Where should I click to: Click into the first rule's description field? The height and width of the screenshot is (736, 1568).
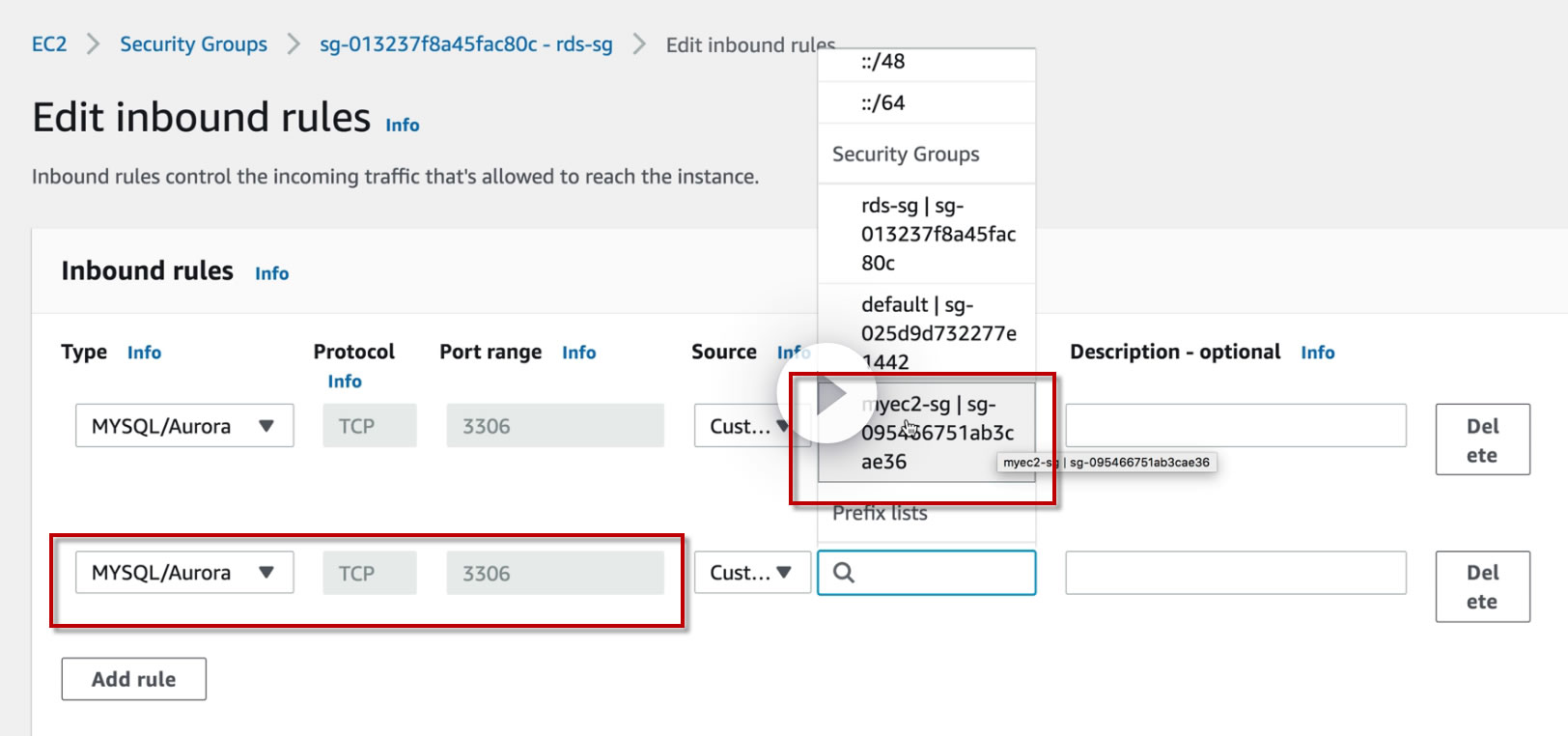[1235, 426]
